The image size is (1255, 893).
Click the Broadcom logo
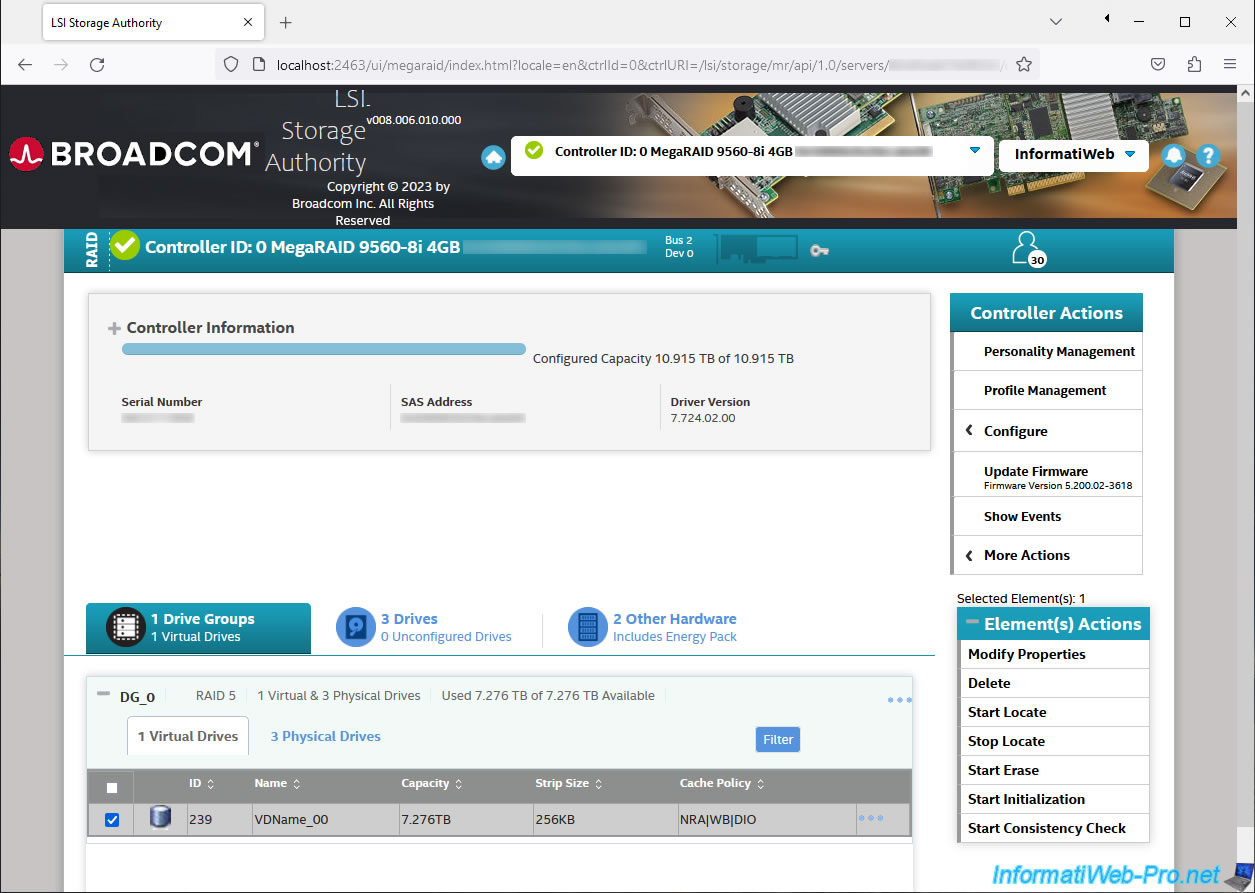[x=134, y=154]
